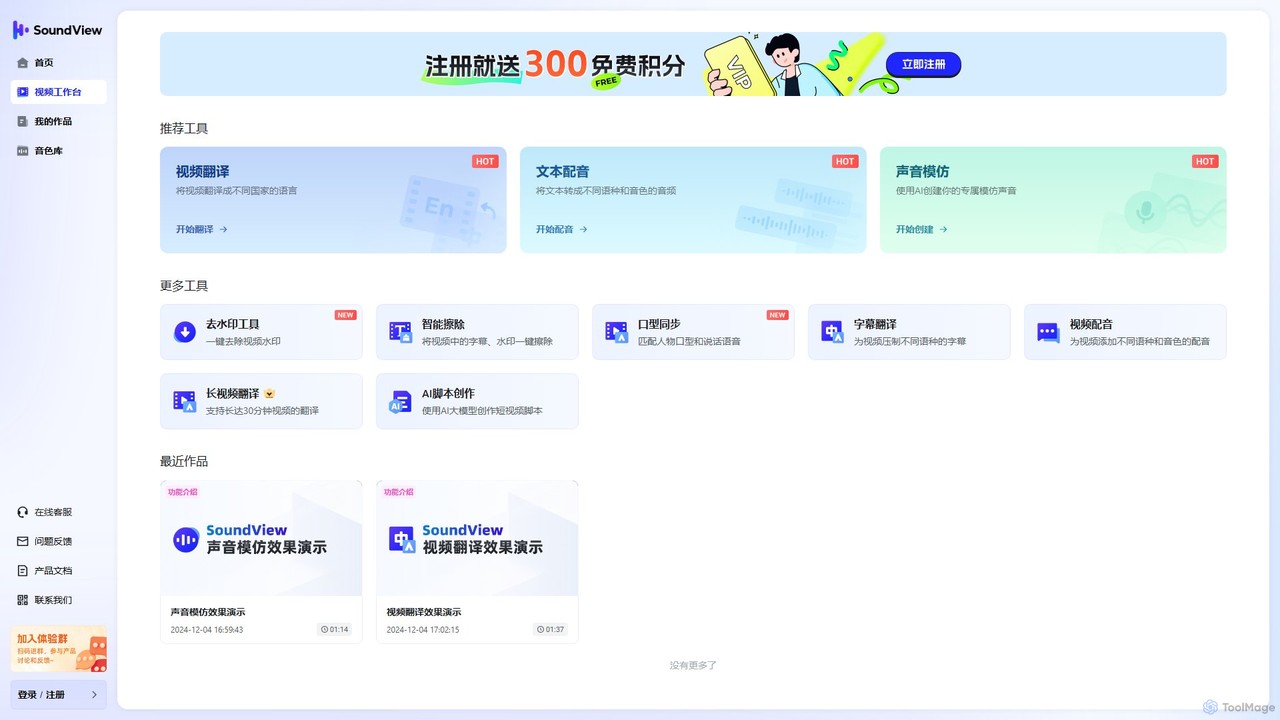Viewport: 1280px width, 720px height.
Task: Click the AI脚本创作 icon
Action: 400,402
